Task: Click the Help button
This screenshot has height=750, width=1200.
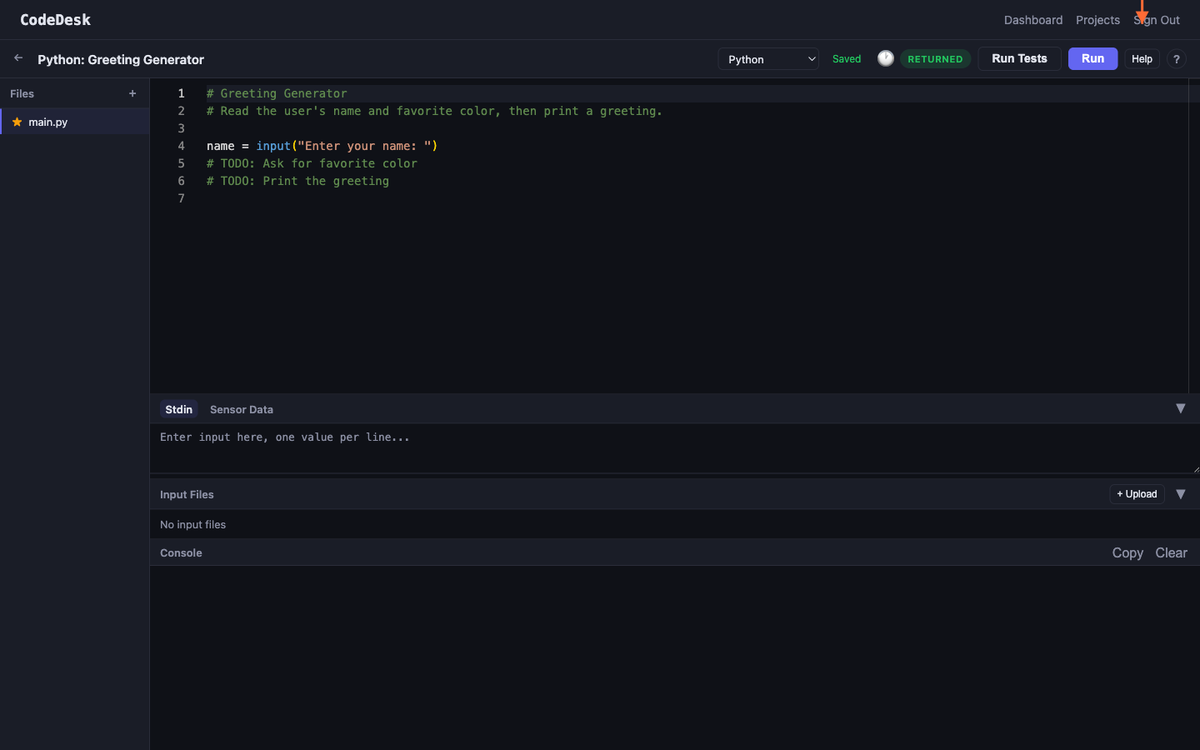Action: point(1141,59)
